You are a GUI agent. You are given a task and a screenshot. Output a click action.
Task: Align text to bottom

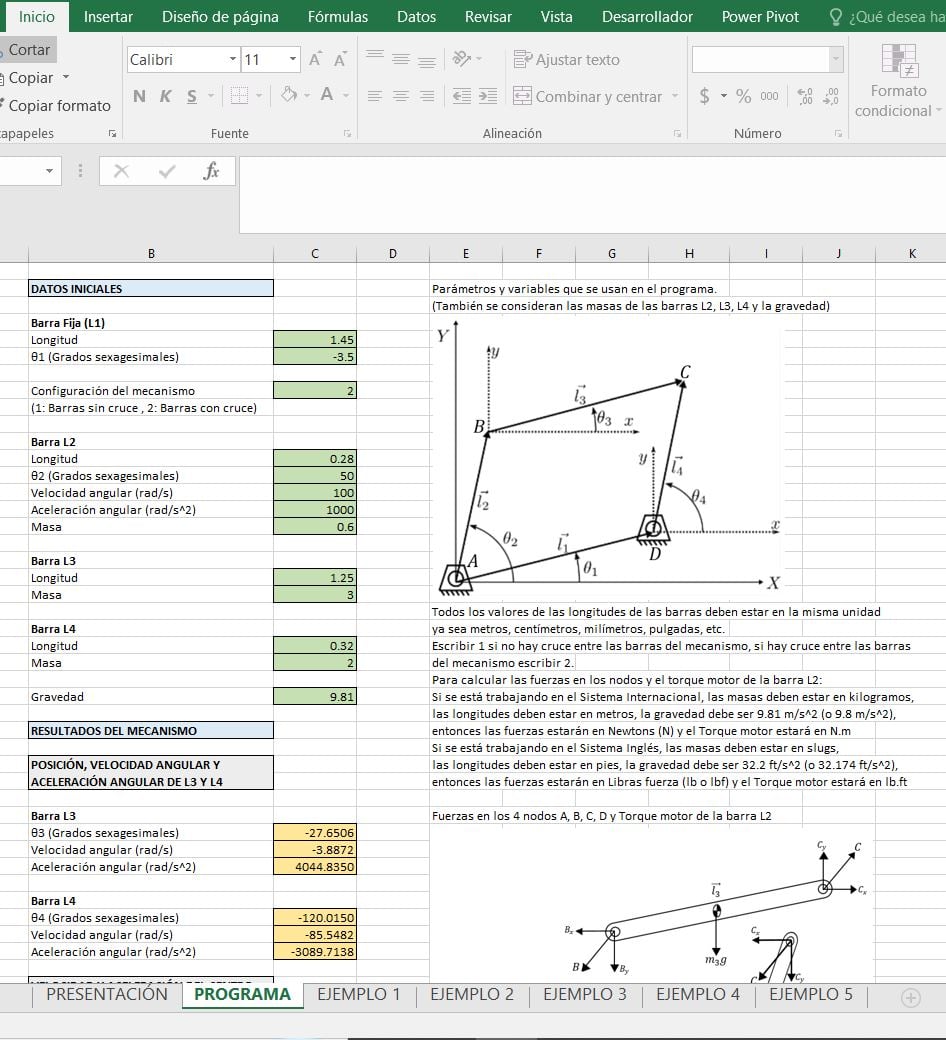click(427, 60)
